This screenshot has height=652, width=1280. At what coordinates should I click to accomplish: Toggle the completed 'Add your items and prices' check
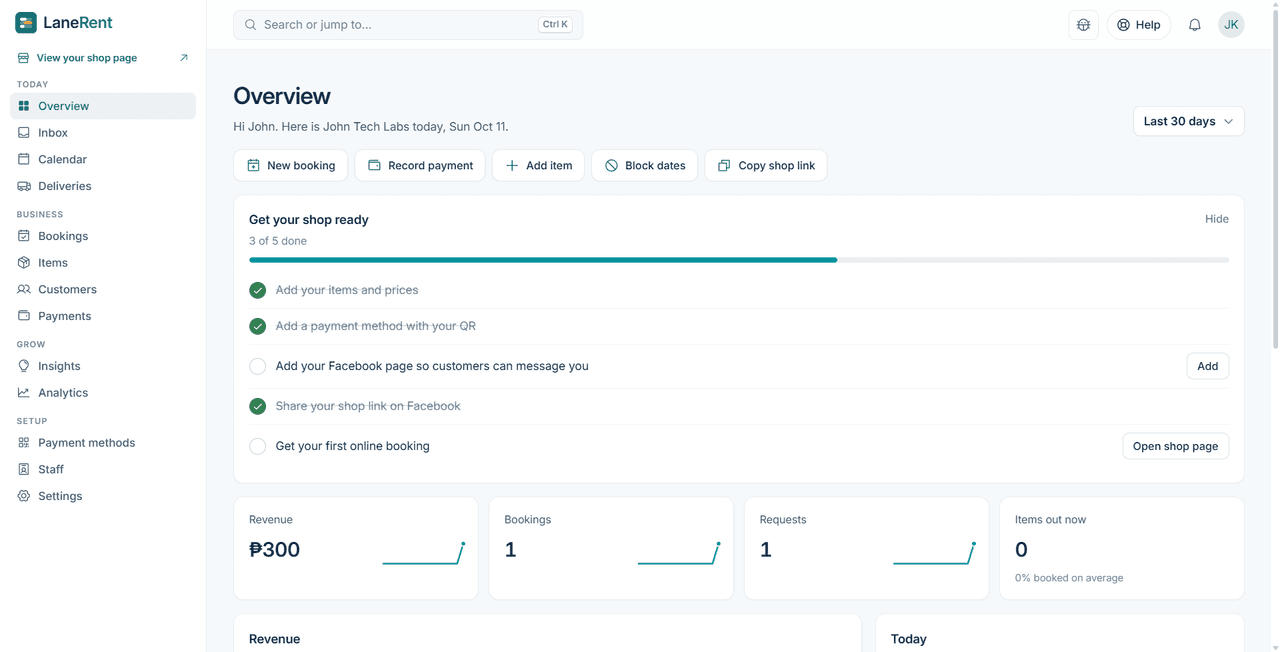[258, 290]
